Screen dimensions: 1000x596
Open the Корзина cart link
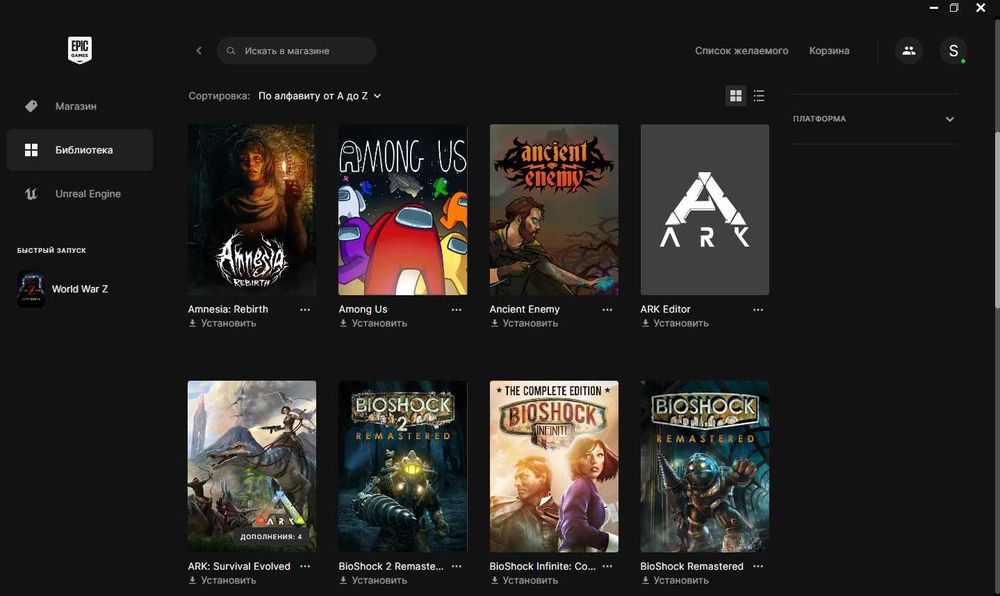coord(828,50)
